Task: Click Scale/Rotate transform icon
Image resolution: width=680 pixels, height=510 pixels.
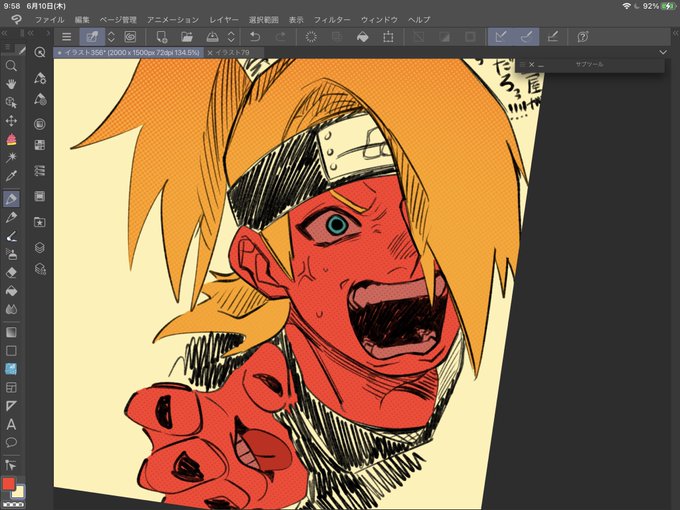Action: click(388, 37)
